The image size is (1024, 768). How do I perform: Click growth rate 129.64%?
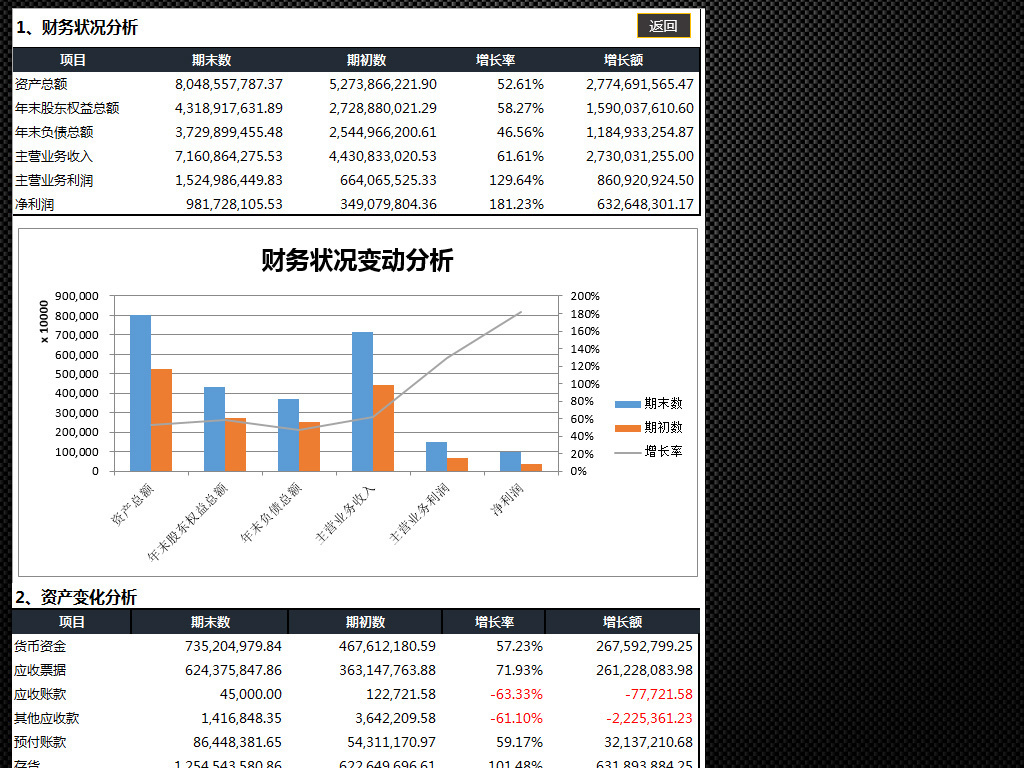[x=517, y=180]
